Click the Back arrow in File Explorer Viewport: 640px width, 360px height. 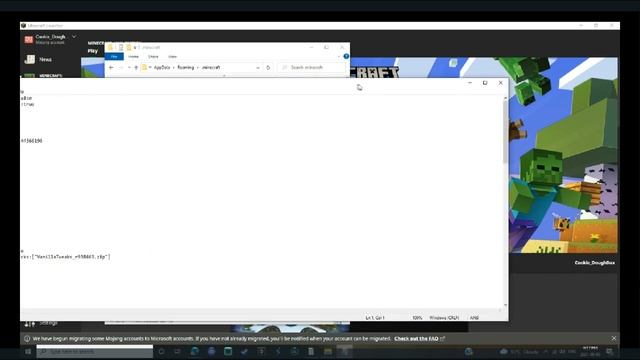tap(111, 67)
